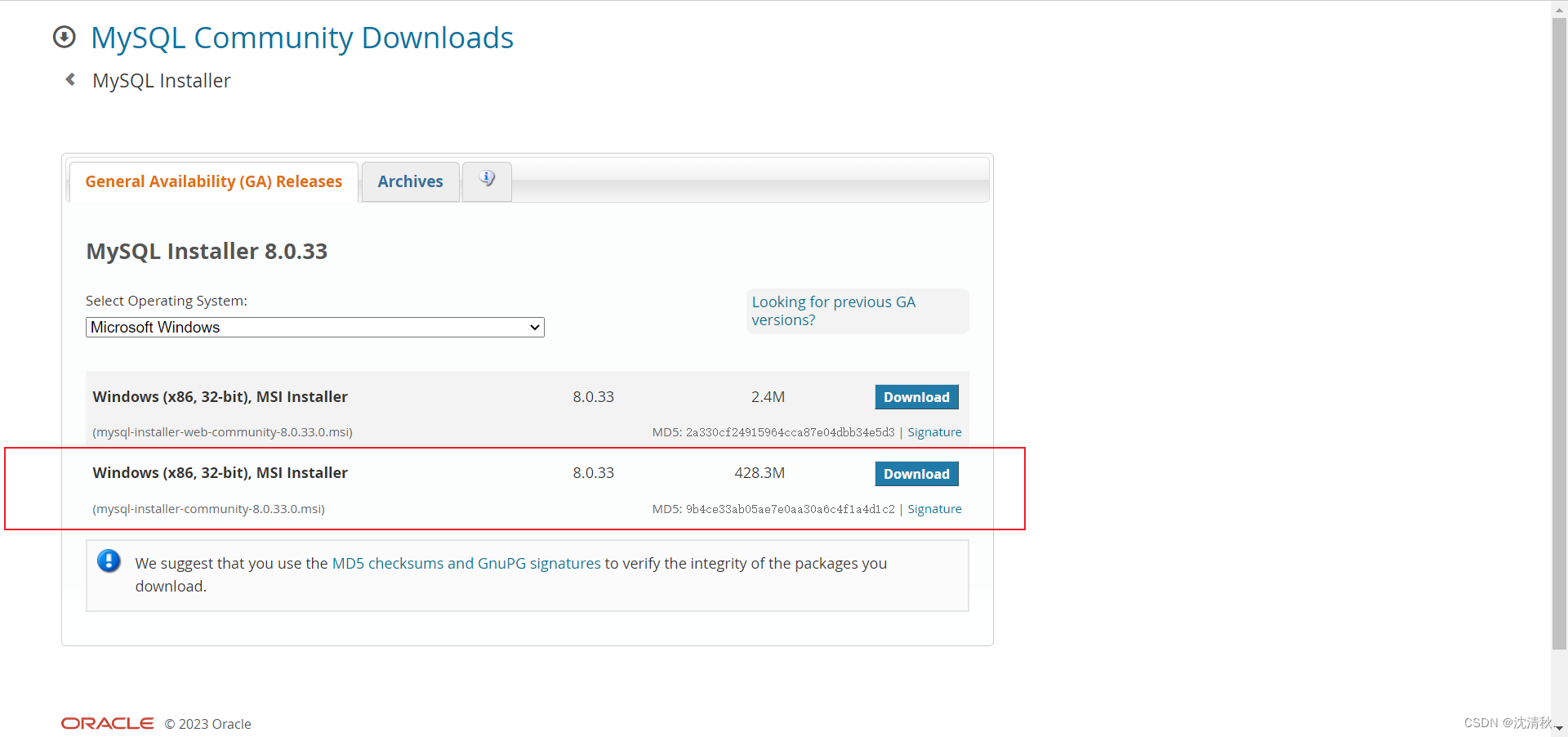Viewport: 1568px width, 737px height.
Task: Download the 428.3M full MSI installer
Action: click(916, 474)
